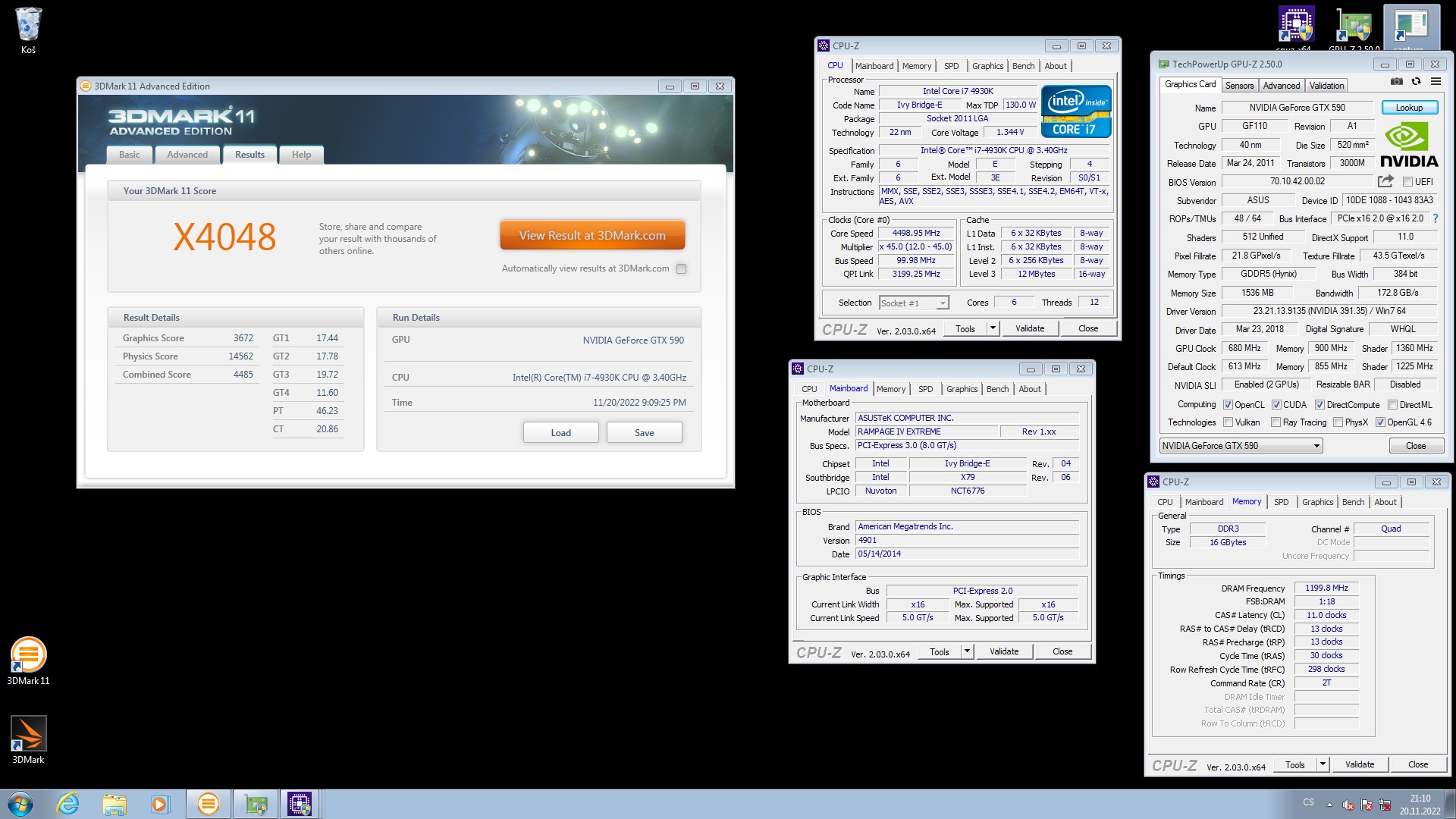Click the BIOS export share icon in GPU-Z
This screenshot has height=819, width=1456.
1385,181
